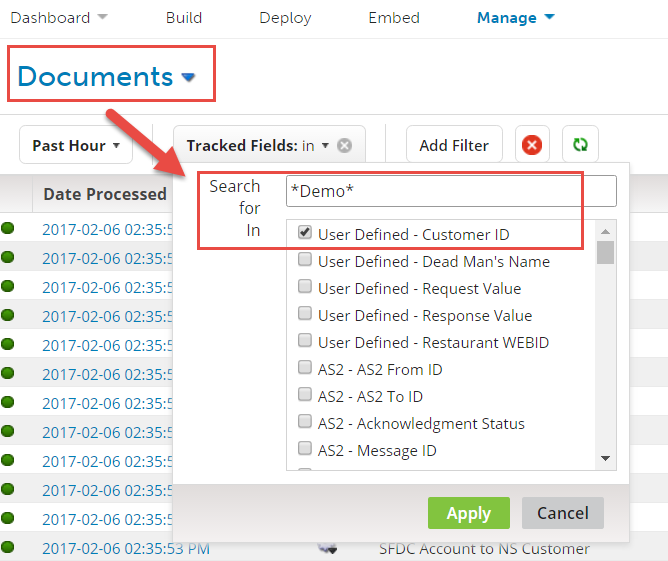The width and height of the screenshot is (668, 561).
Task: Open the Past Hour dropdown
Action: (x=76, y=146)
